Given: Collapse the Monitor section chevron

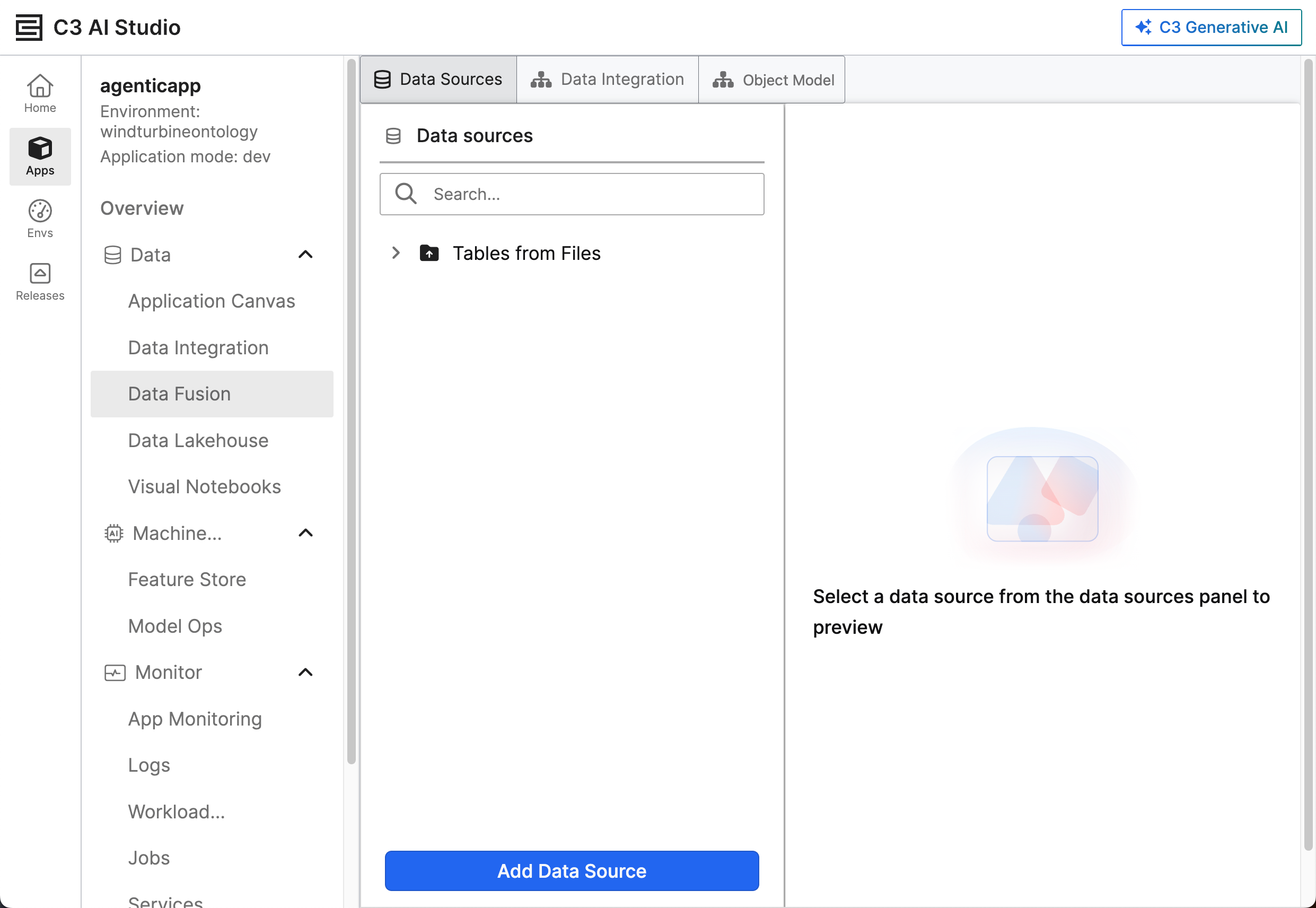Looking at the screenshot, I should tap(305, 673).
